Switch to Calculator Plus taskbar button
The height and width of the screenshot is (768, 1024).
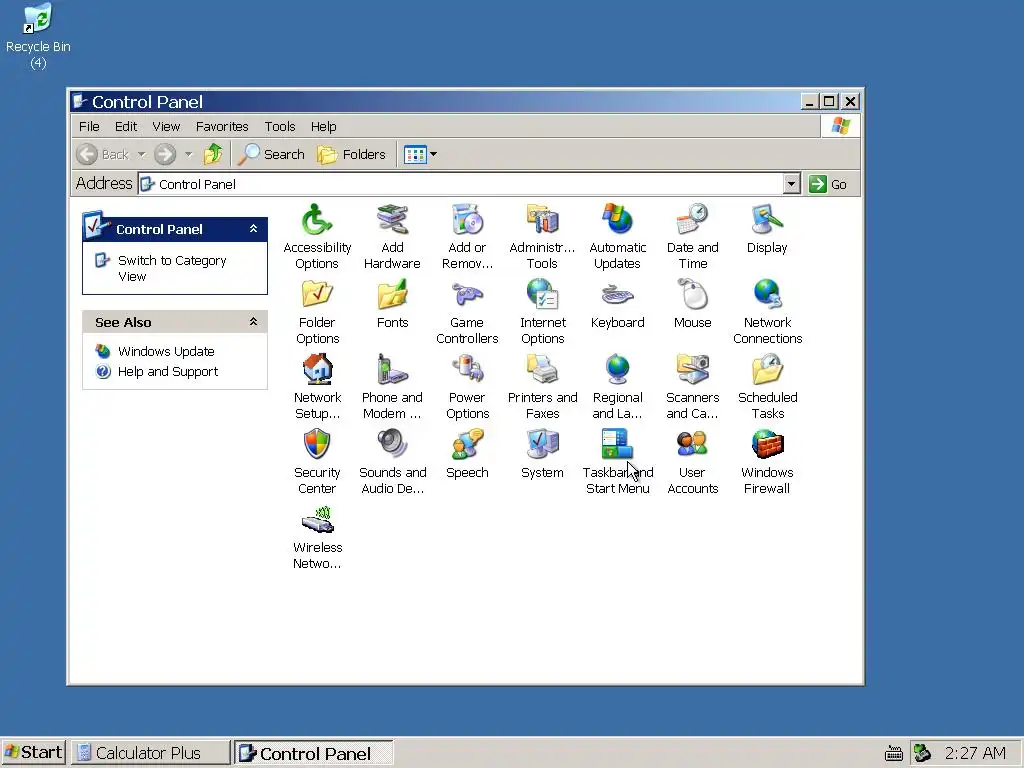pos(150,753)
